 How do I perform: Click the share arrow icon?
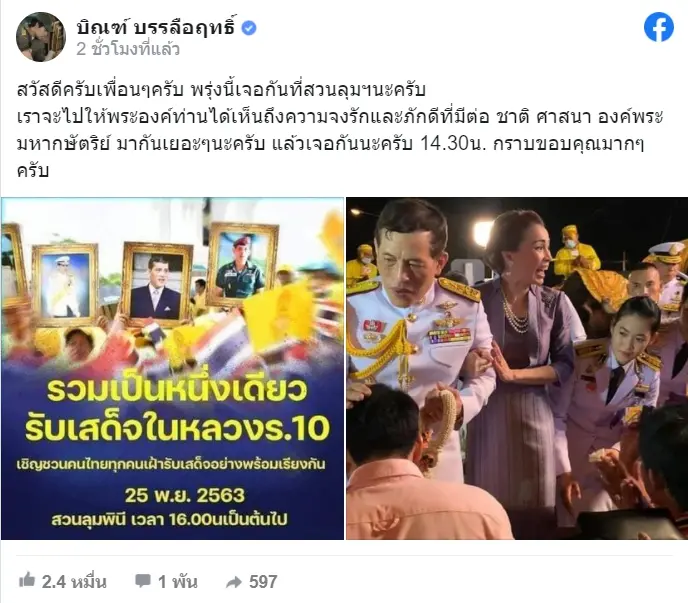234,582
